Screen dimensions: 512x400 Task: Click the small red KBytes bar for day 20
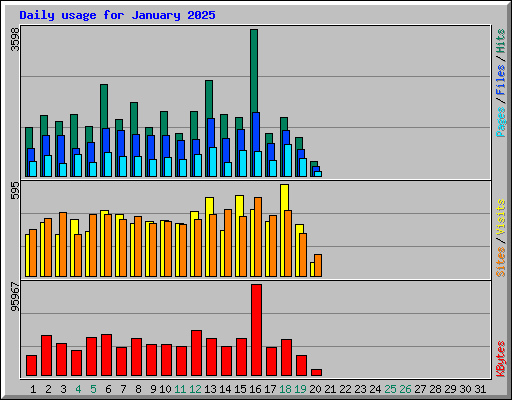[x=316, y=372]
